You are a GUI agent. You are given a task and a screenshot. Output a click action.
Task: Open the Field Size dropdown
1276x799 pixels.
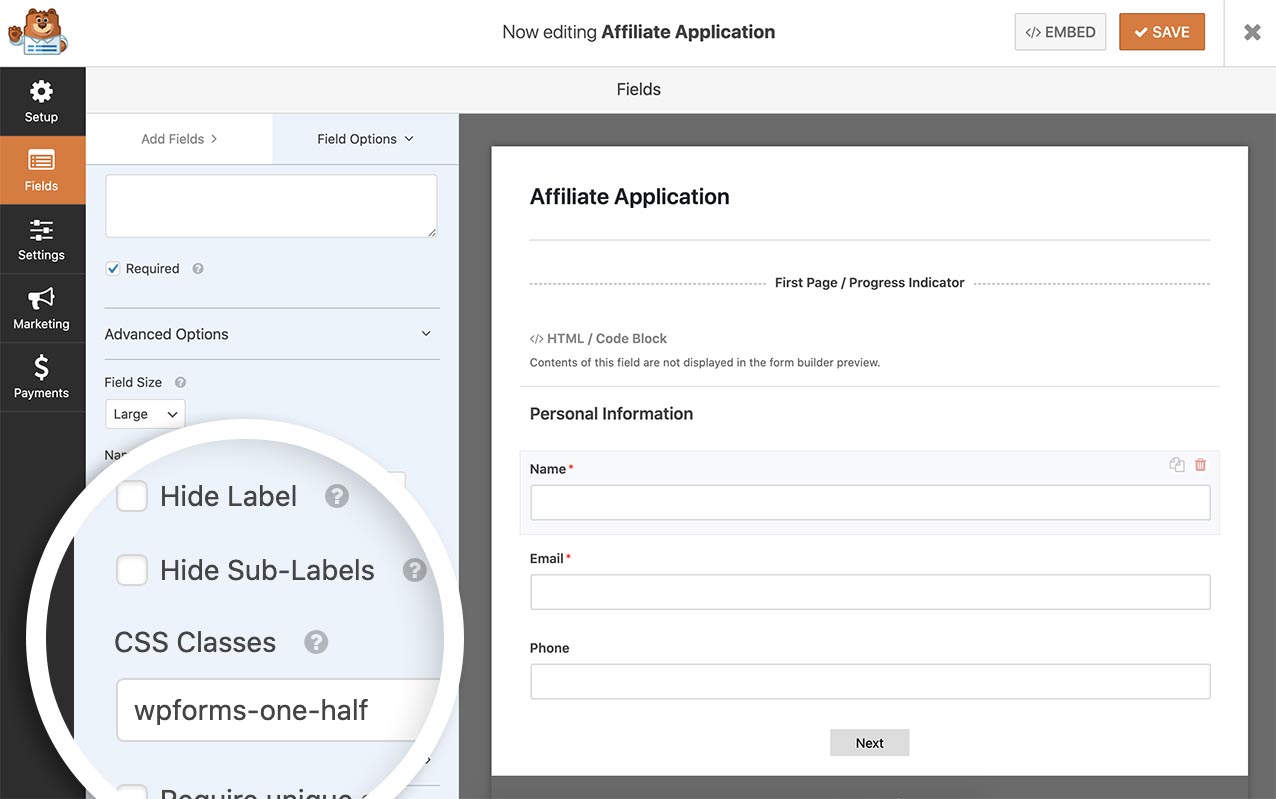(x=144, y=413)
